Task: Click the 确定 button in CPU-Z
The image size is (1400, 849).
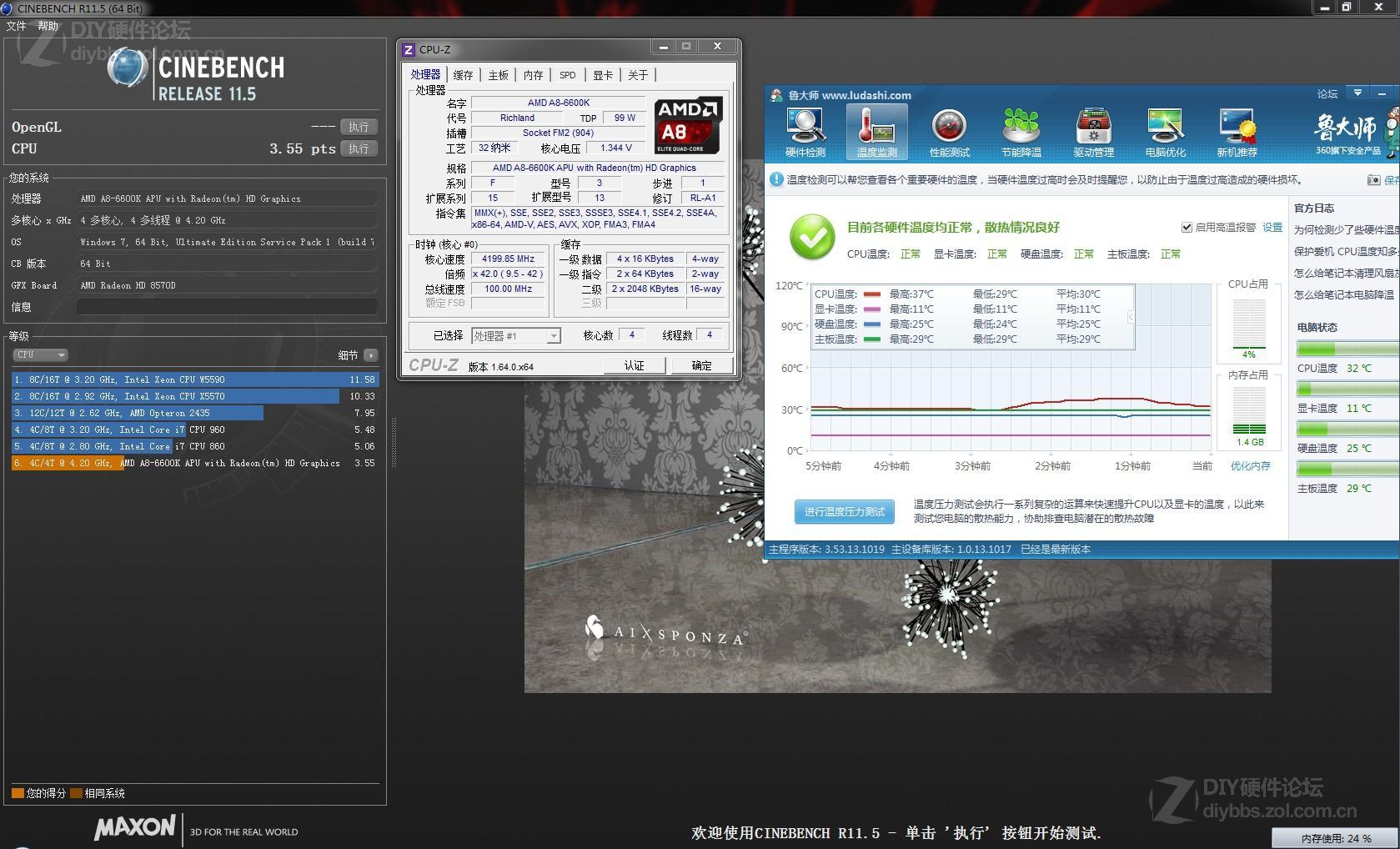Action: [x=702, y=365]
